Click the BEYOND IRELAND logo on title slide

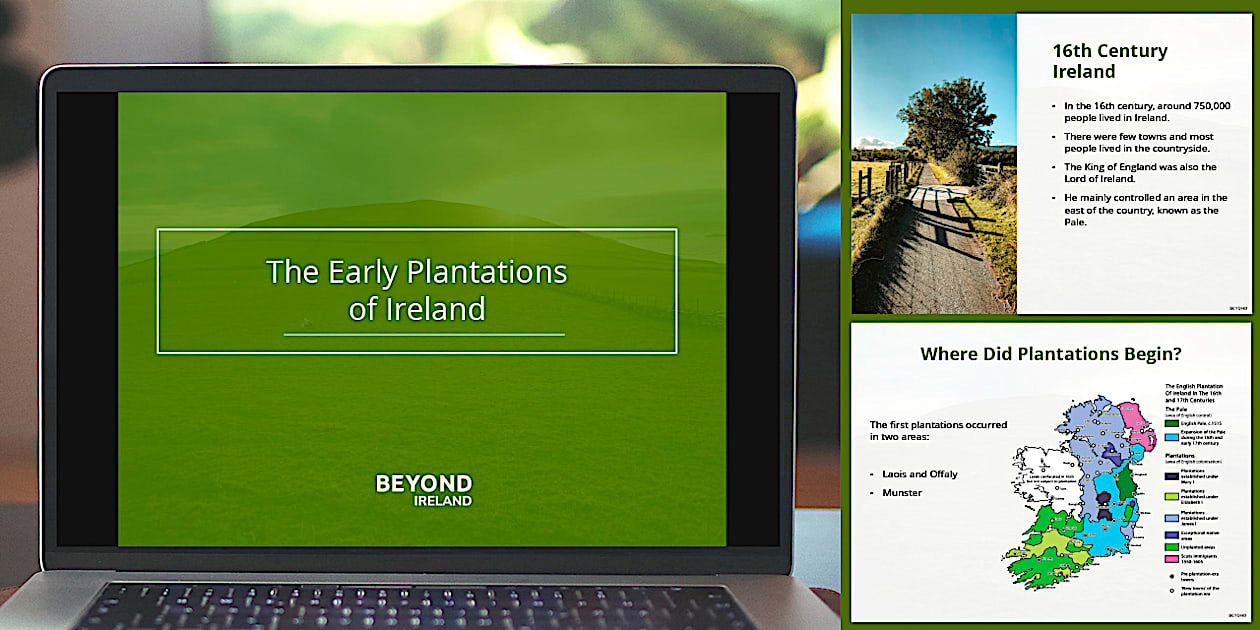pos(422,489)
